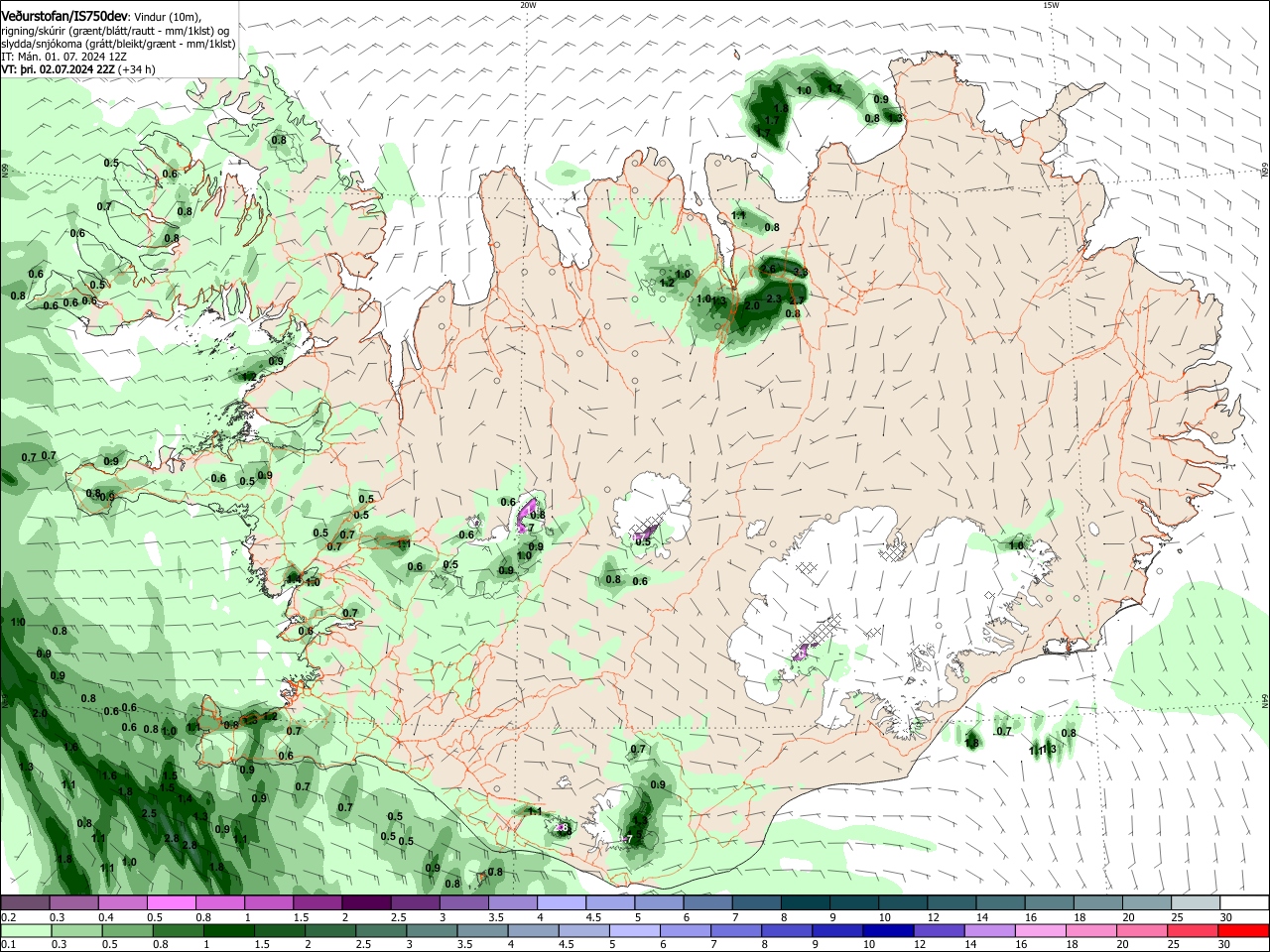Click the '3.3' precipitation value in the northern rain cell
Image resolution: width=1270 pixels, height=952 pixels.
pos(800,272)
